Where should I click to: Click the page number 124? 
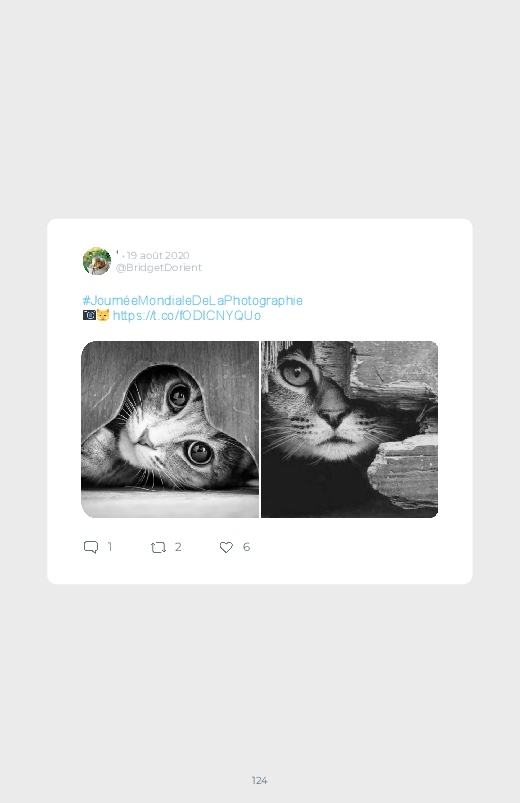[259, 780]
